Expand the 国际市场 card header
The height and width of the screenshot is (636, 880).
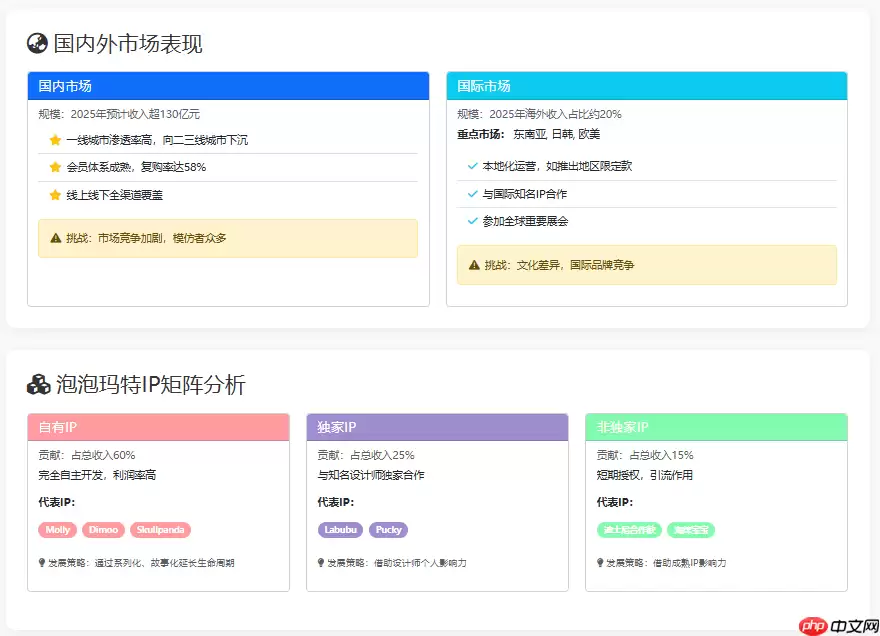click(647, 86)
